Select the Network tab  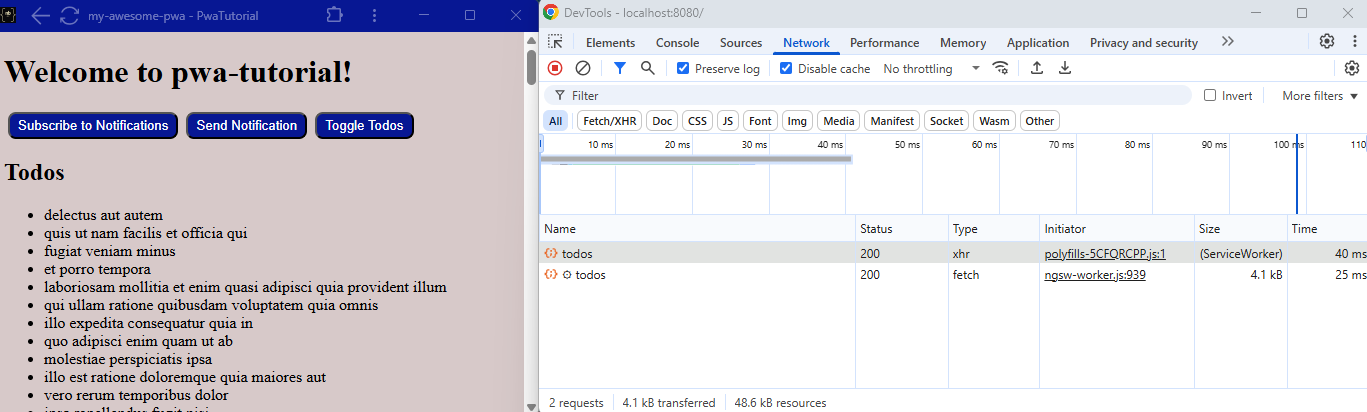(x=806, y=42)
